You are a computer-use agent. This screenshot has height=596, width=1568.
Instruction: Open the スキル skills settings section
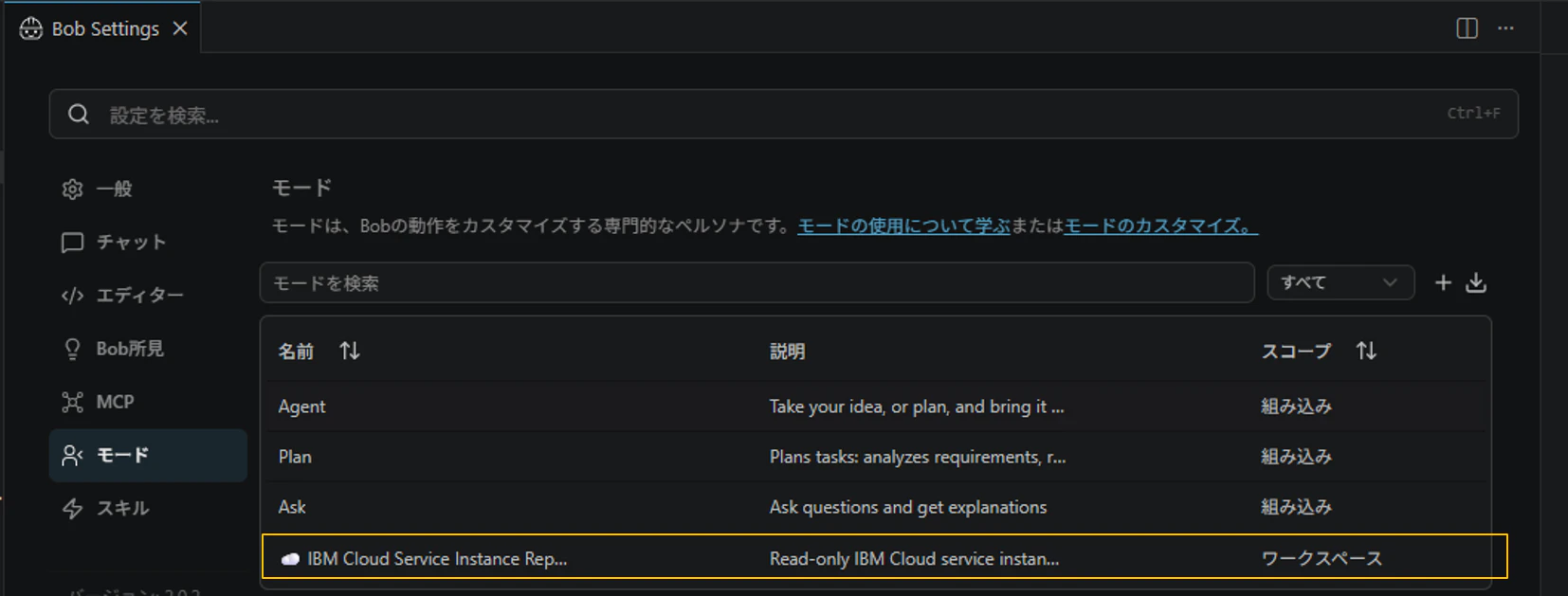pyautogui.click(x=148, y=508)
